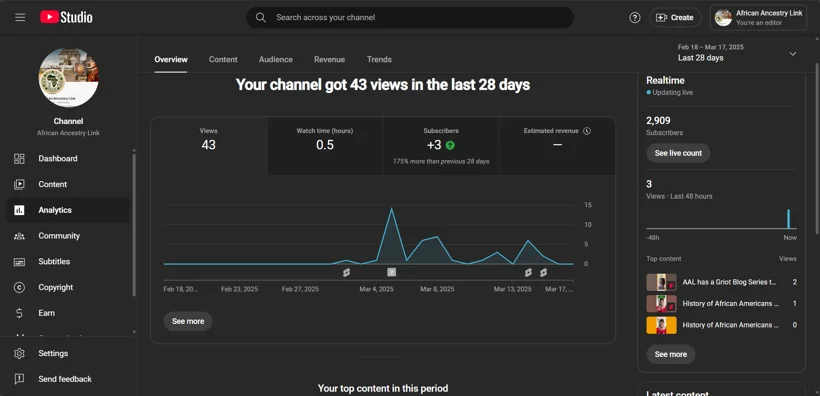Screen dimensions: 820x396
Task: Click the main page scrollbar on the right
Action: click(x=817, y=148)
